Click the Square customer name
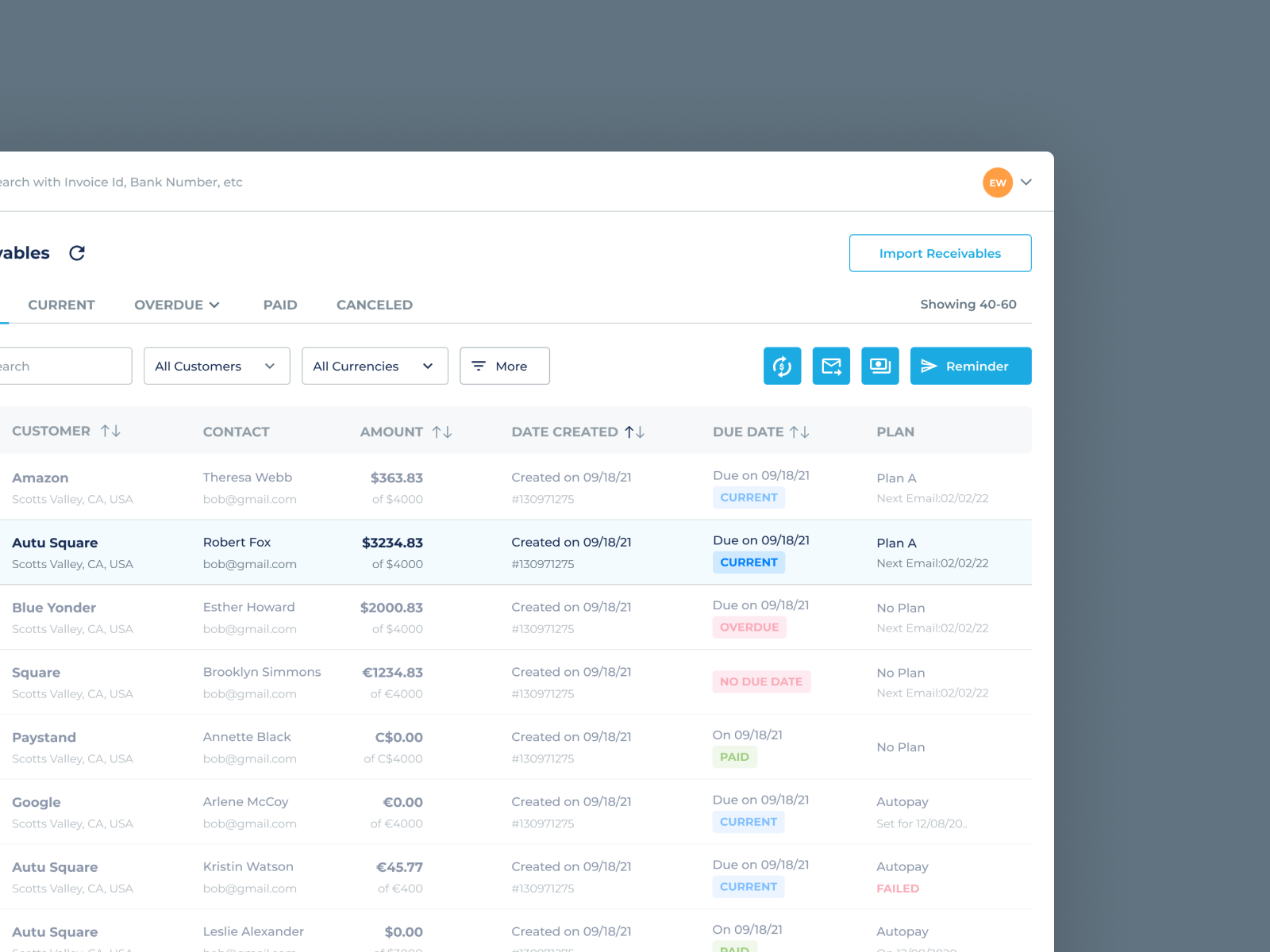This screenshot has width=1270, height=952. (37, 673)
